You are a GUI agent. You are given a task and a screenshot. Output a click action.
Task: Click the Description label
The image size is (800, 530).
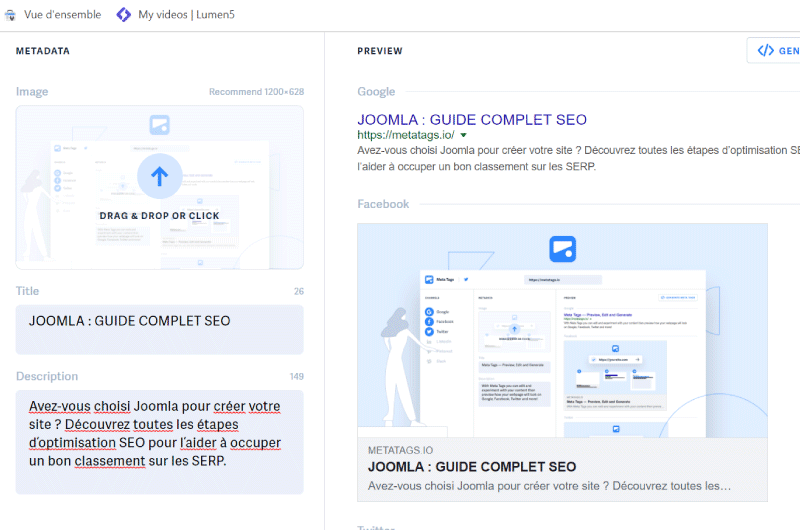[x=47, y=376]
